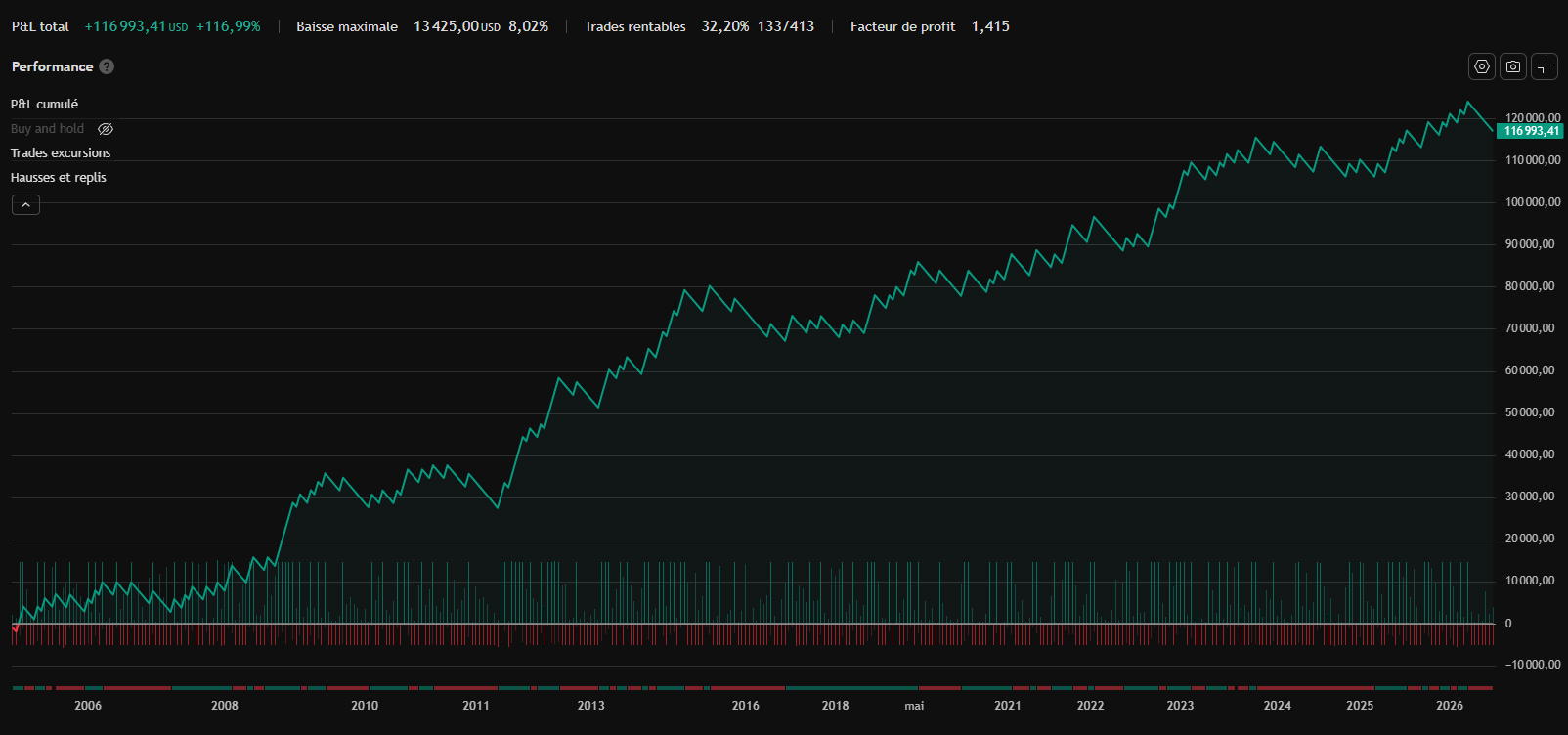The height and width of the screenshot is (735, 1568).
Task: Click the 2006 label on the time axis
Action: 88,706
